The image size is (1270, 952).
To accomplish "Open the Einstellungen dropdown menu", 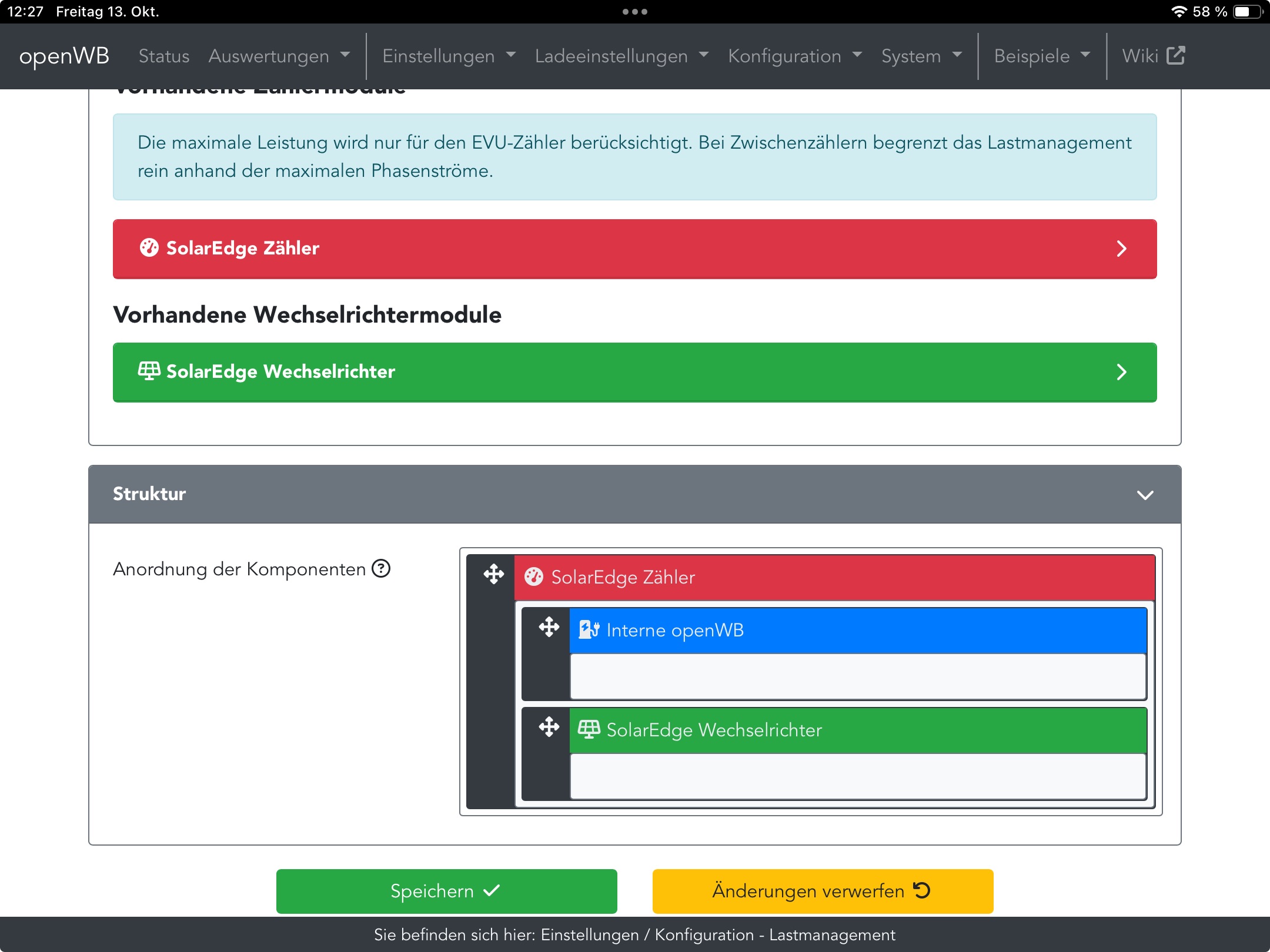I will 449,56.
